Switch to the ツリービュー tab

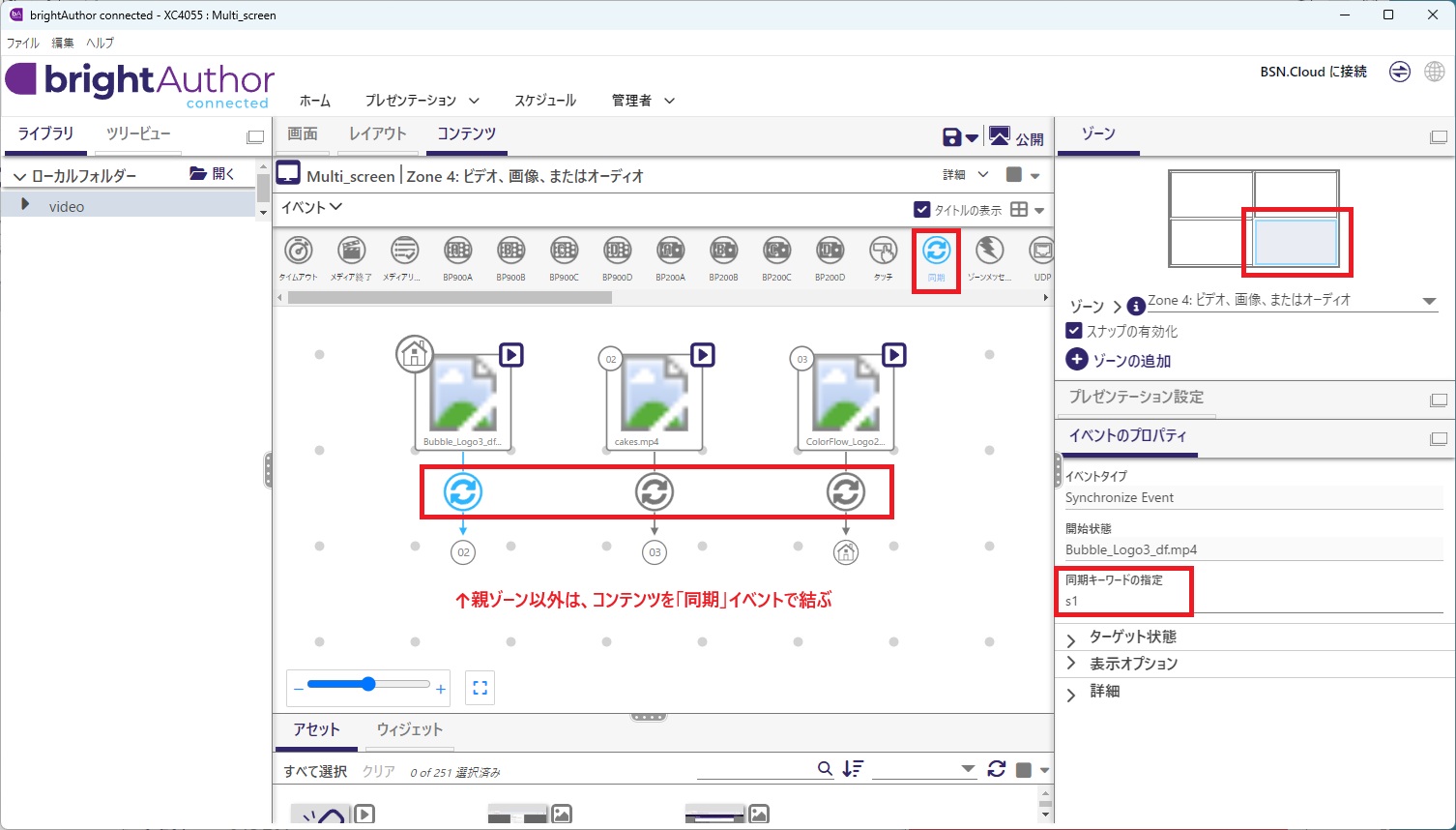coord(138,133)
